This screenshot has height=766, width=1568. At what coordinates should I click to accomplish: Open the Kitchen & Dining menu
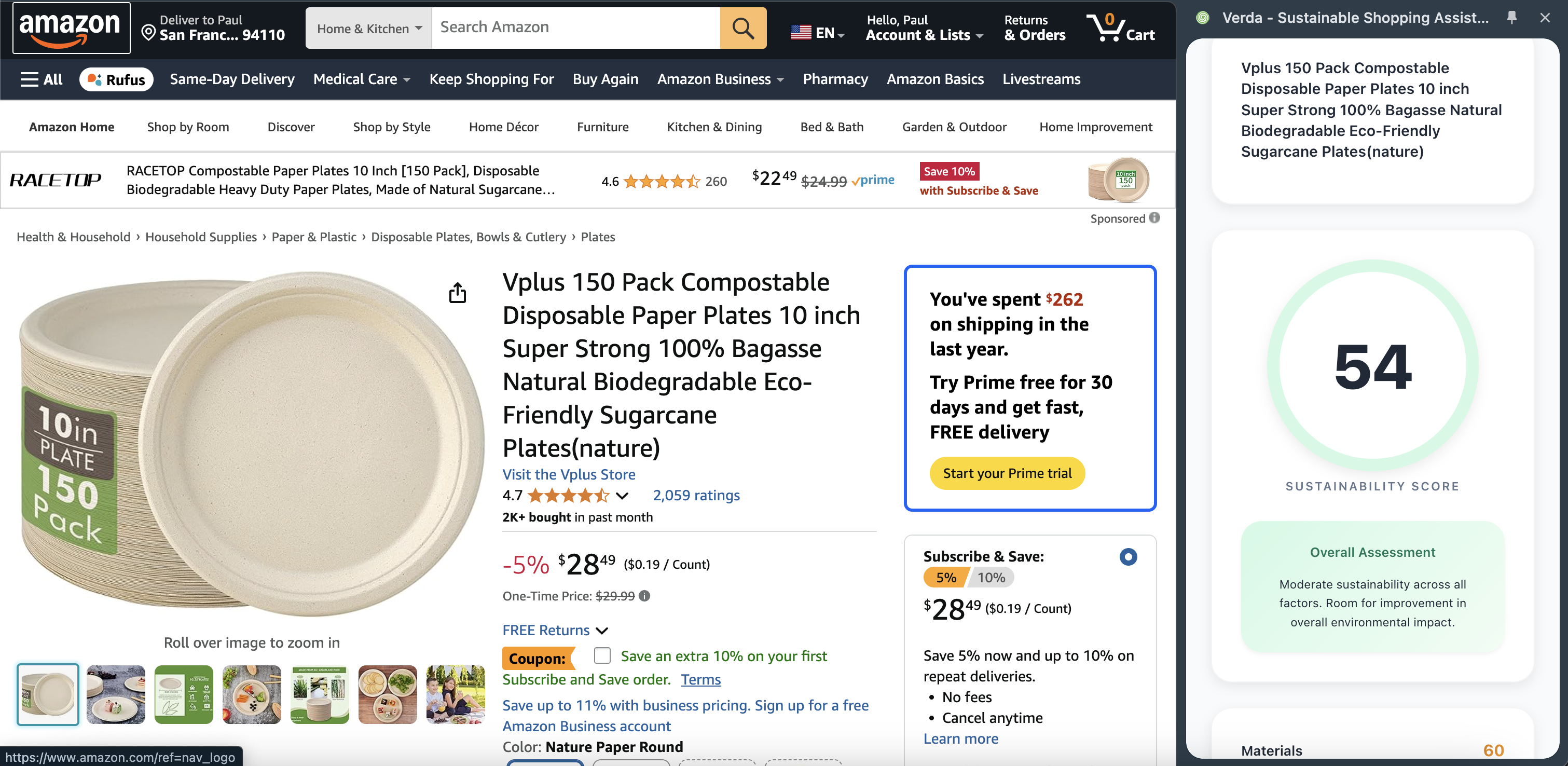714,127
